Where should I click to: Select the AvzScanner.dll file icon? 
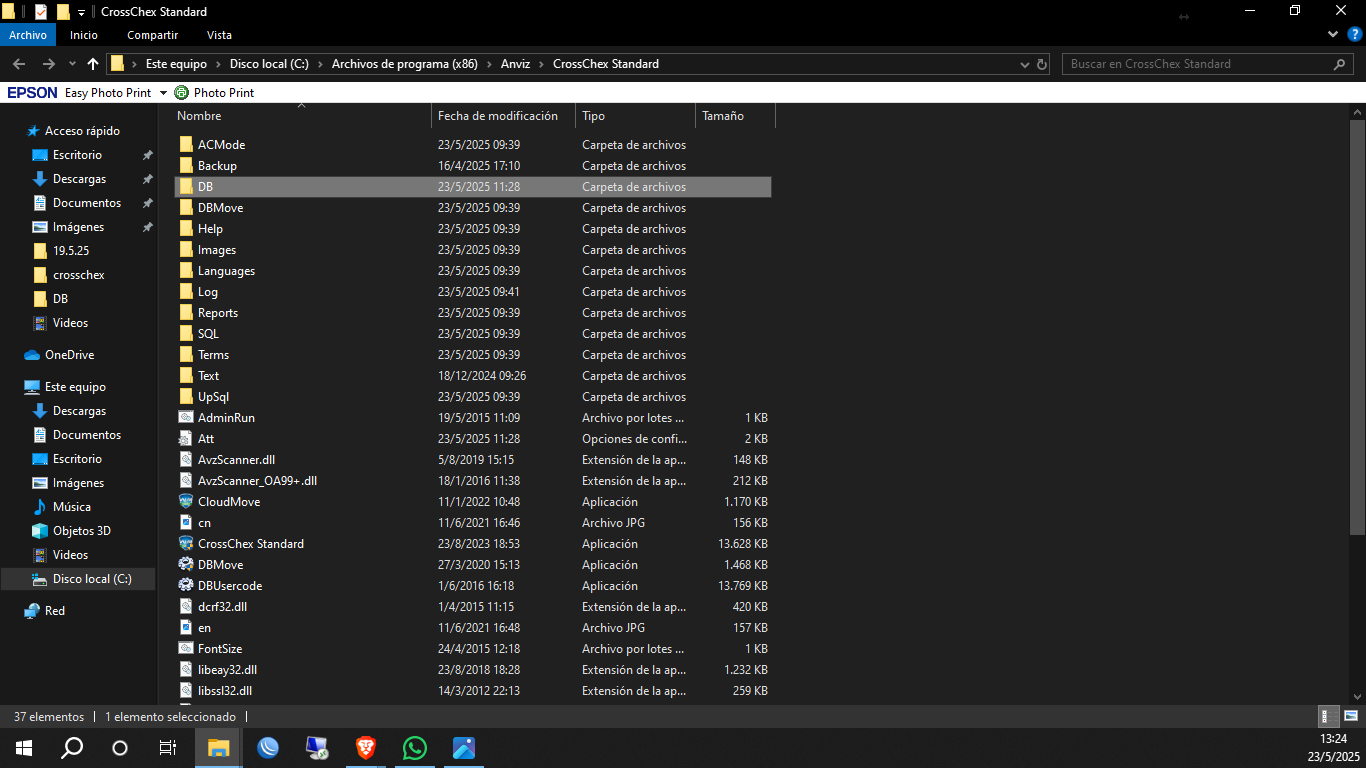[186, 460]
